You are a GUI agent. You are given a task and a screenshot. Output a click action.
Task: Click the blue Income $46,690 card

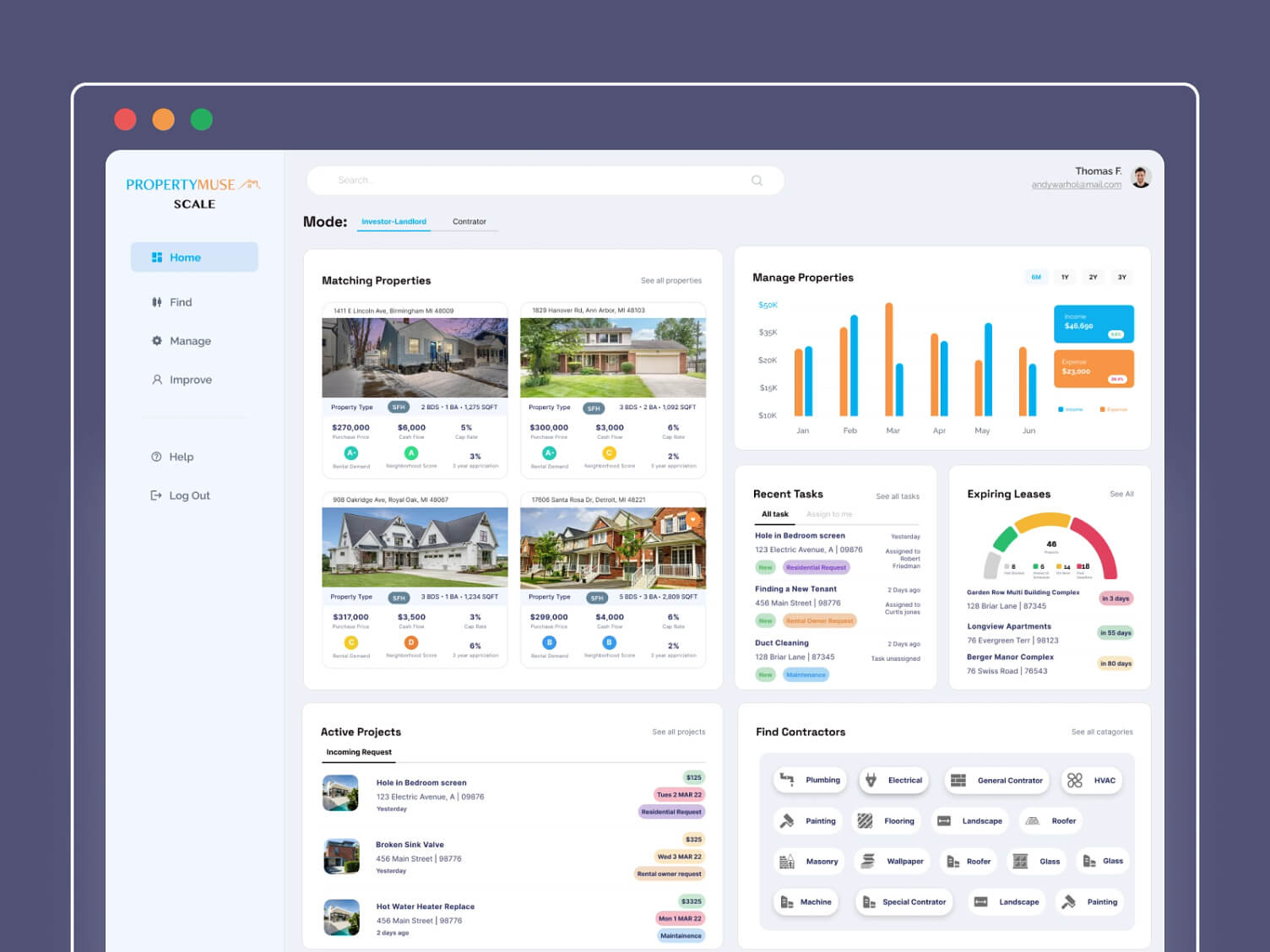point(1094,324)
